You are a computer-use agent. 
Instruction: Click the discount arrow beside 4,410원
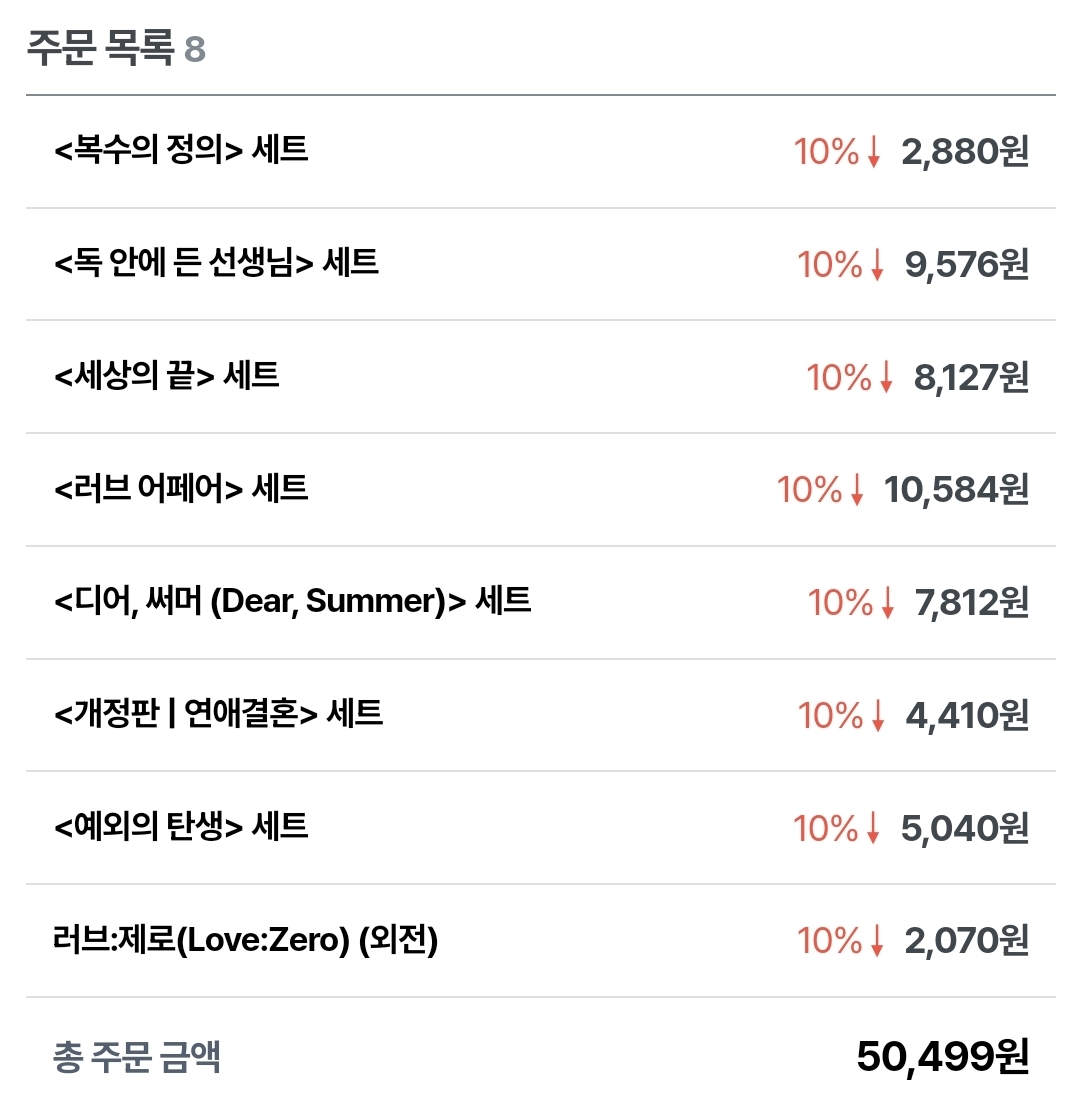[x=877, y=717]
